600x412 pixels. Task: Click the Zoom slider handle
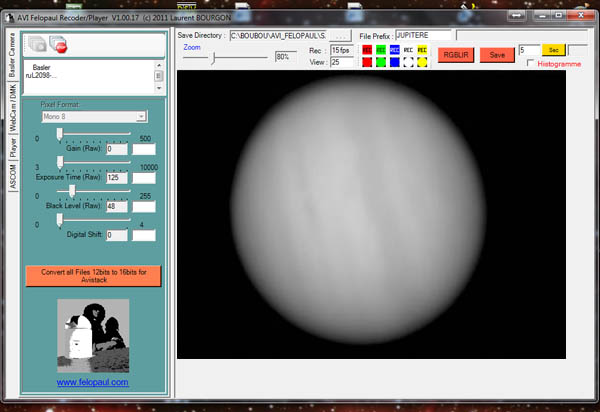pyautogui.click(x=212, y=57)
